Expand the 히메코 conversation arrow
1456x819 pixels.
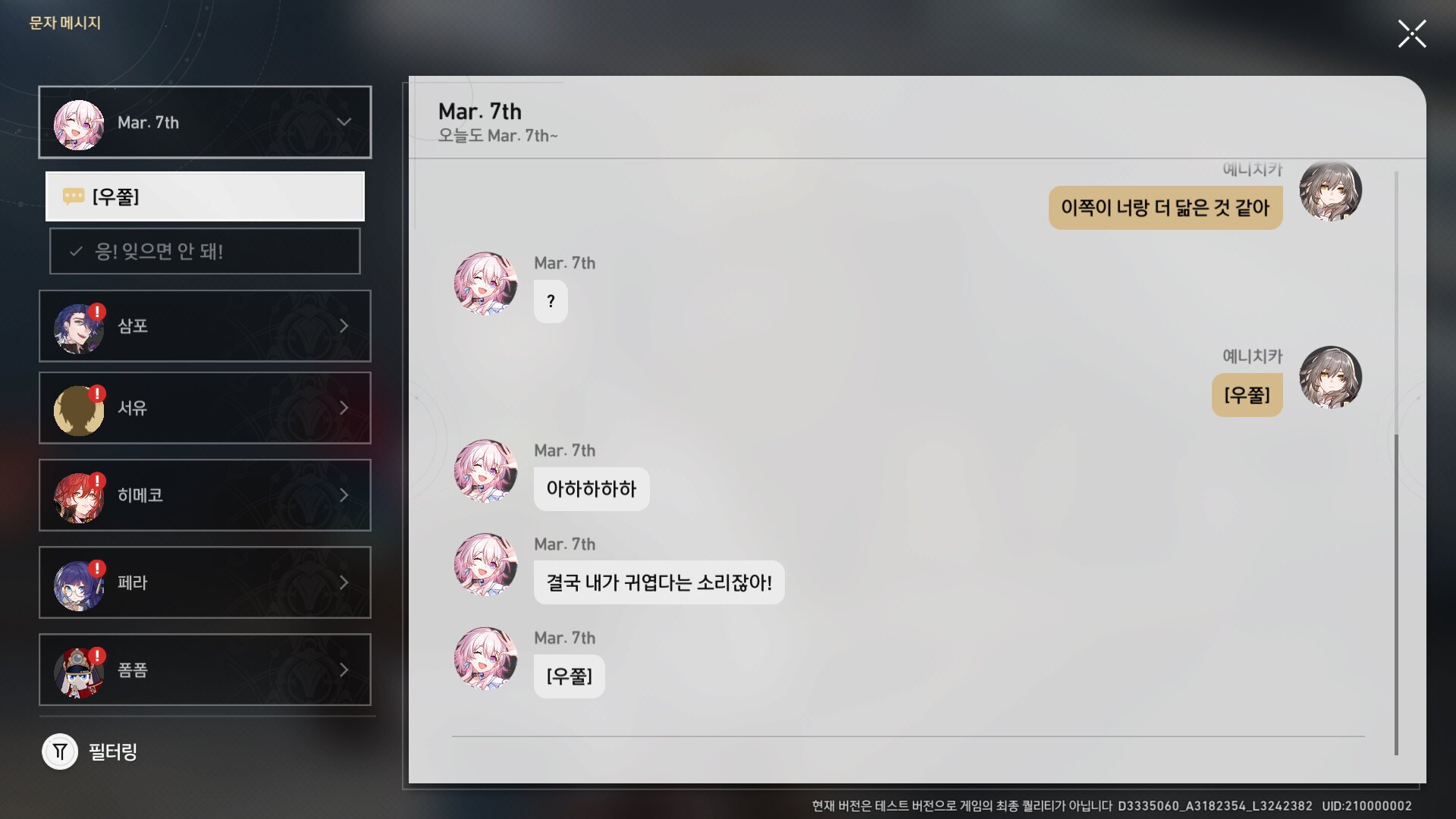(344, 495)
